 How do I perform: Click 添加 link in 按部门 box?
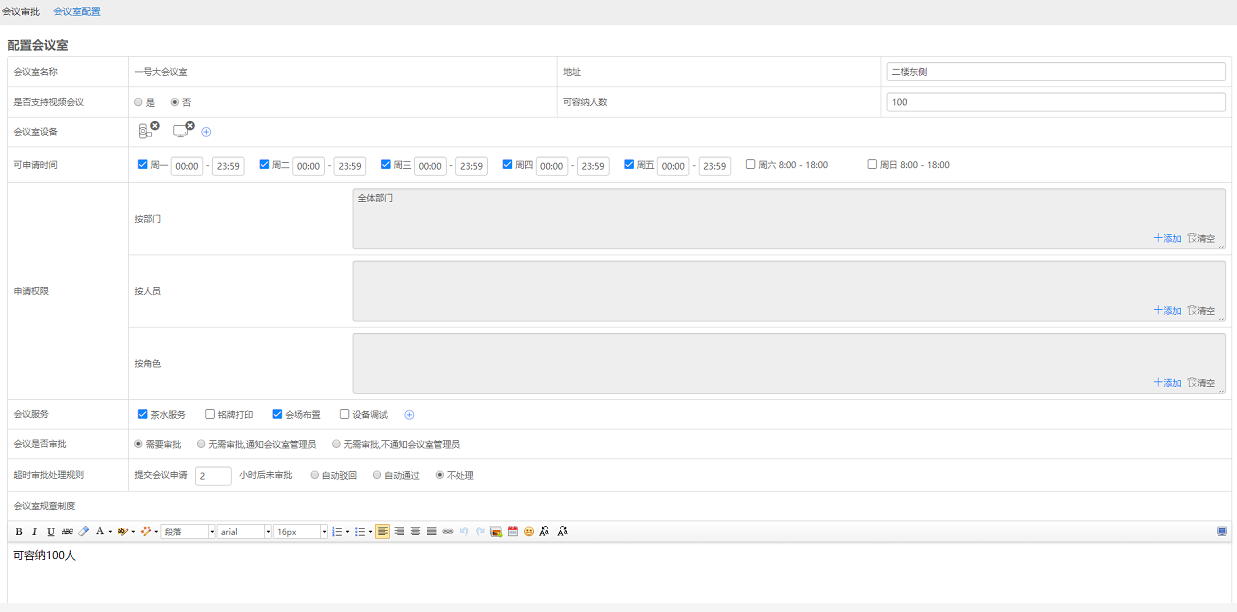pyautogui.click(x=1167, y=239)
